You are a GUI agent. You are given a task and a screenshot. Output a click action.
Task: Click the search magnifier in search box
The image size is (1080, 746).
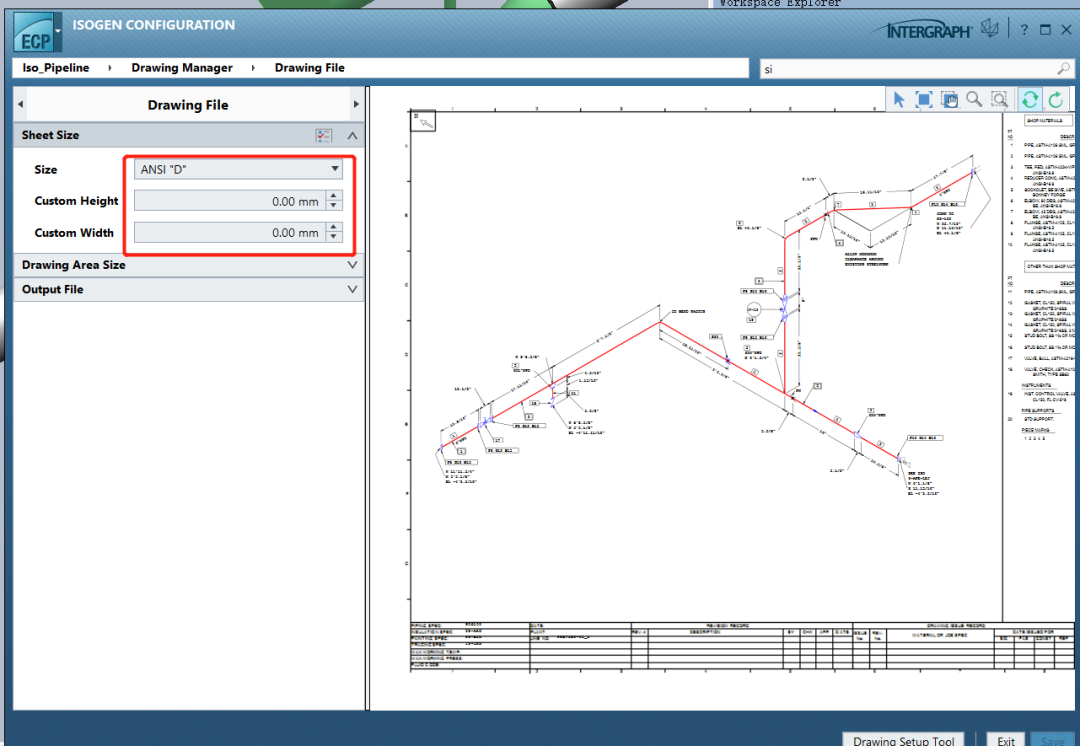click(x=1063, y=68)
